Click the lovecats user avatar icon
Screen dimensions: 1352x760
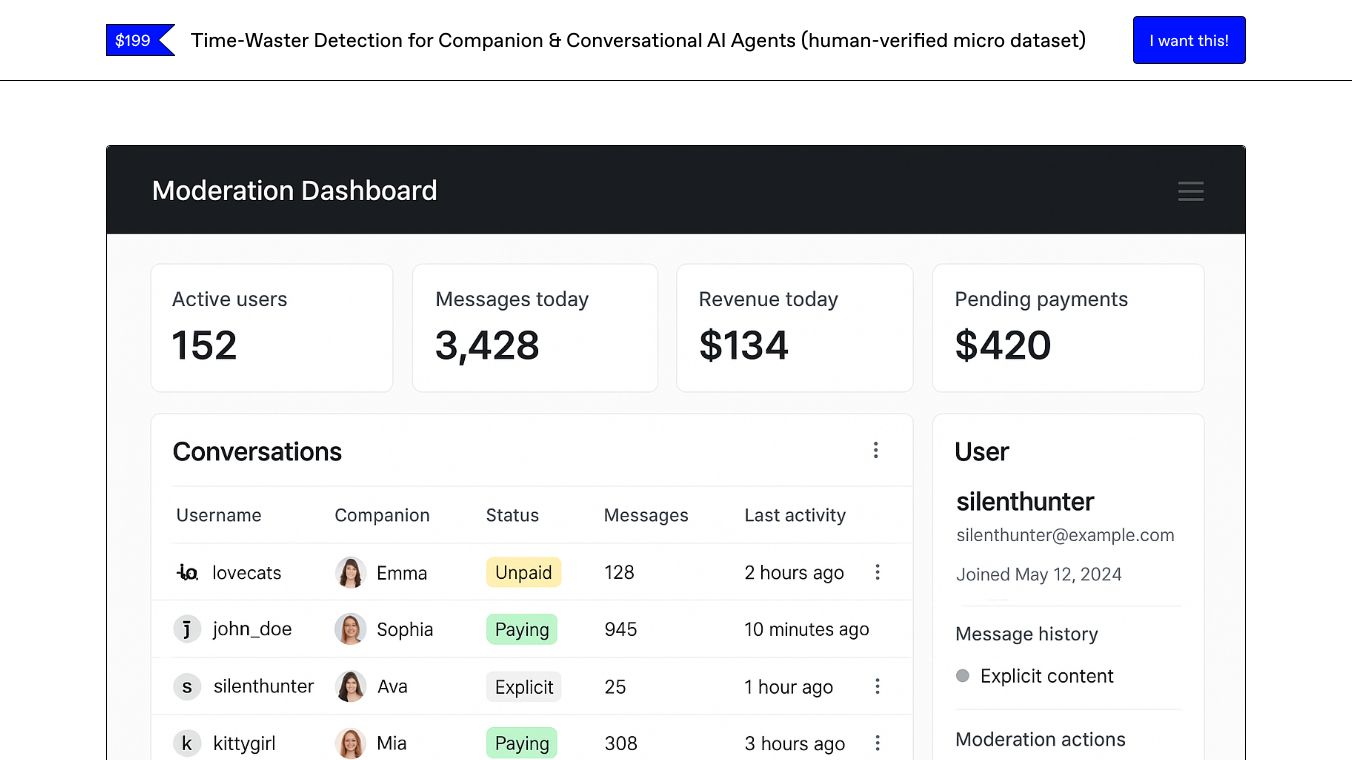coord(187,573)
